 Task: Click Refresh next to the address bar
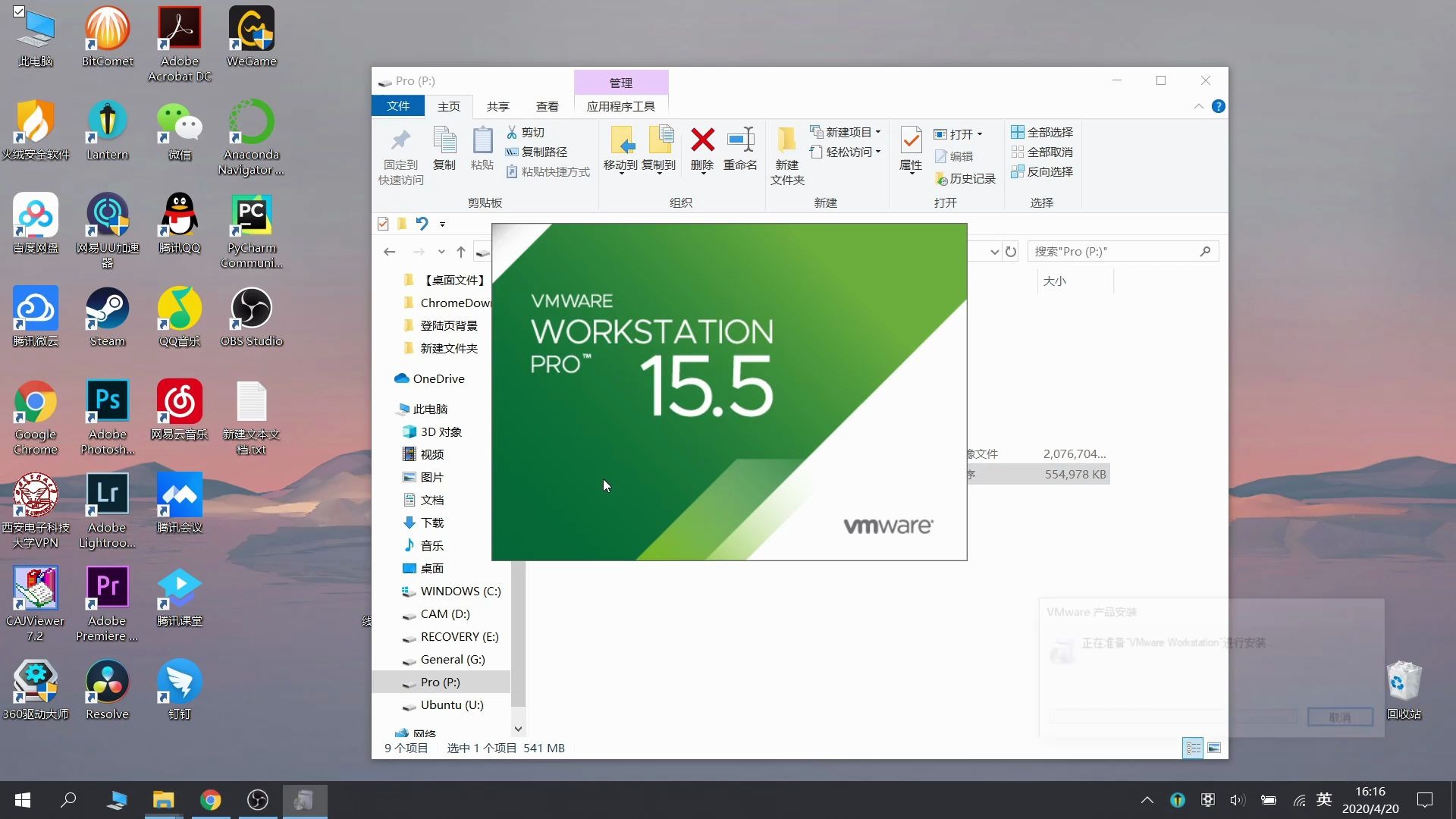pyautogui.click(x=1011, y=251)
